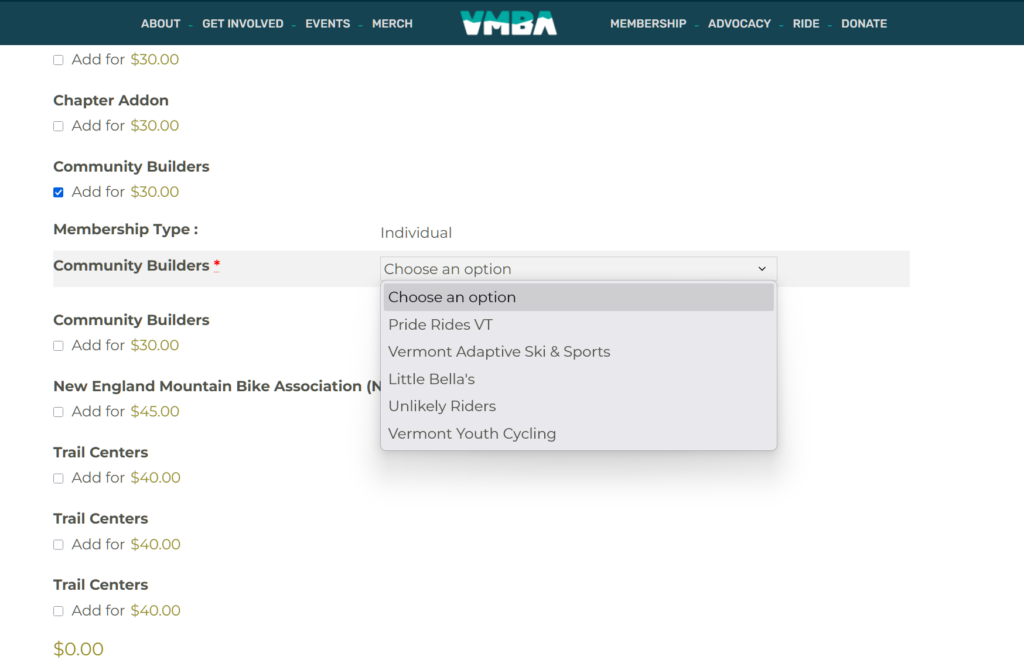
Task: Navigate to the ADVOCACY section
Action: [739, 24]
